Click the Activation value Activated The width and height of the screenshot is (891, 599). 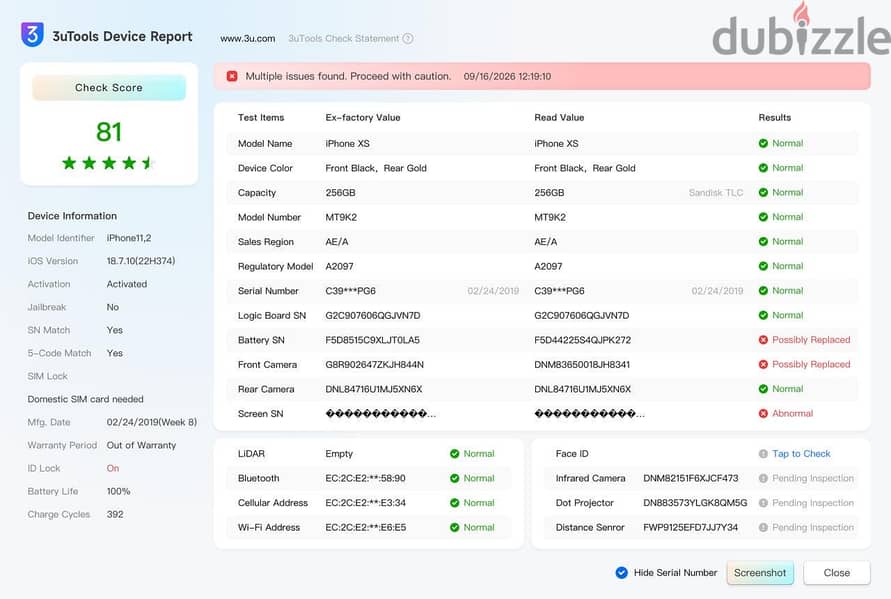127,284
